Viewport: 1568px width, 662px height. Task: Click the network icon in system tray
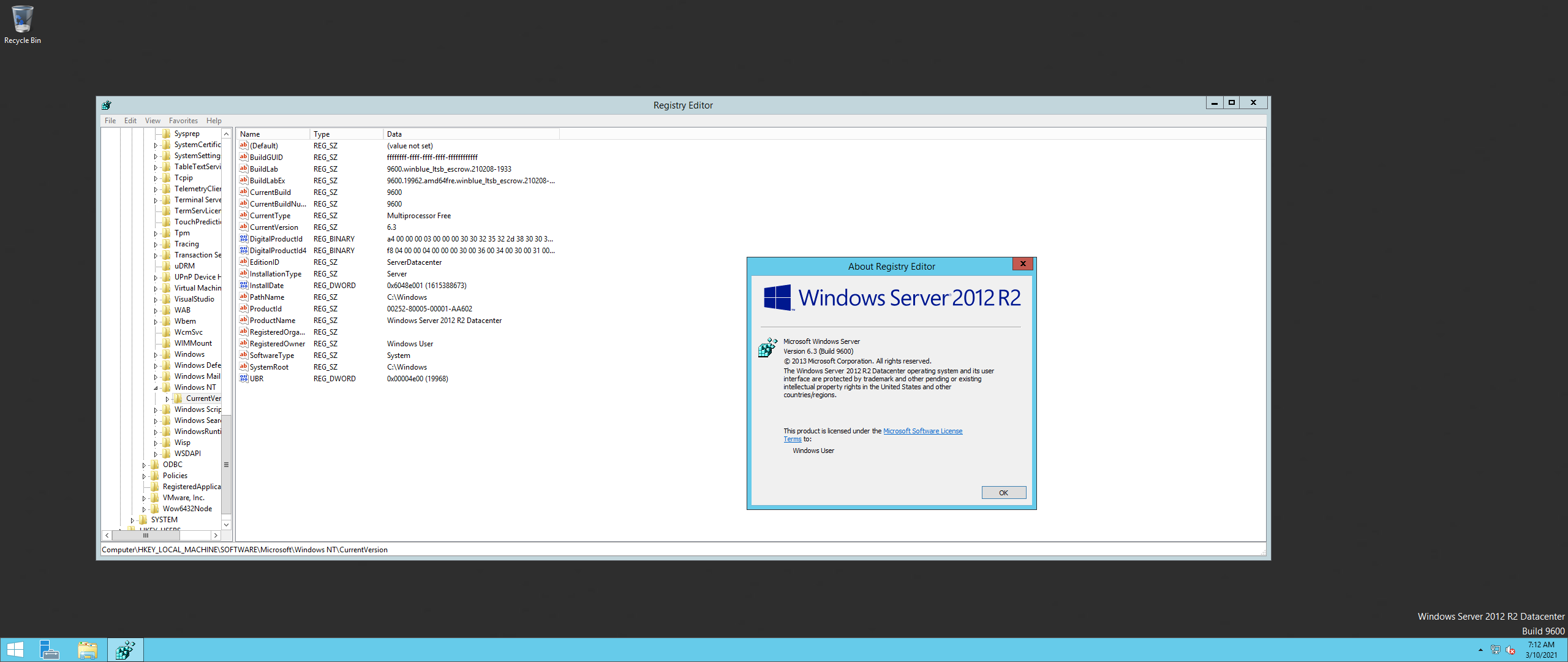tap(1495, 650)
